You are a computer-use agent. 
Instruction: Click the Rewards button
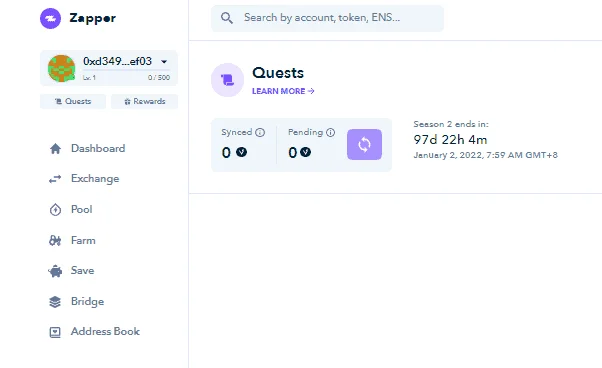[x=144, y=101]
